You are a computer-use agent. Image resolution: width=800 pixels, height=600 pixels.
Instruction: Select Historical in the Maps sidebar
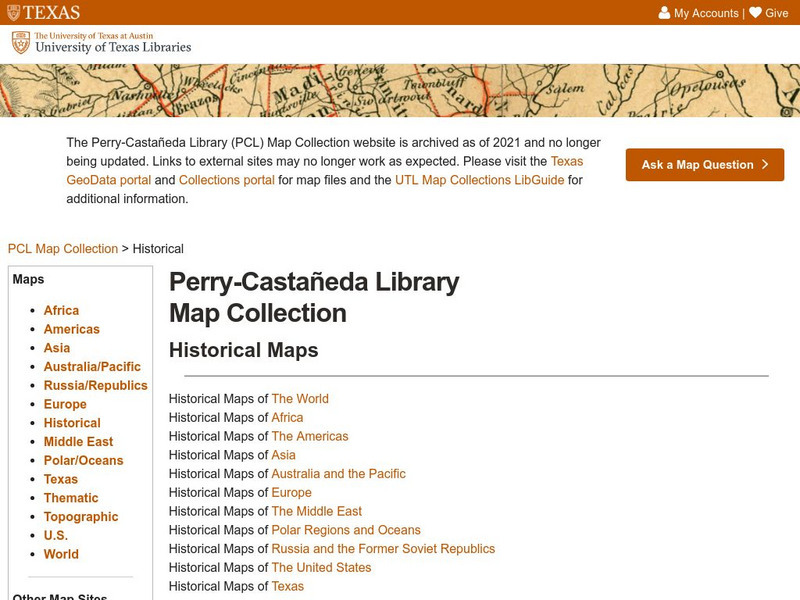tap(71, 422)
